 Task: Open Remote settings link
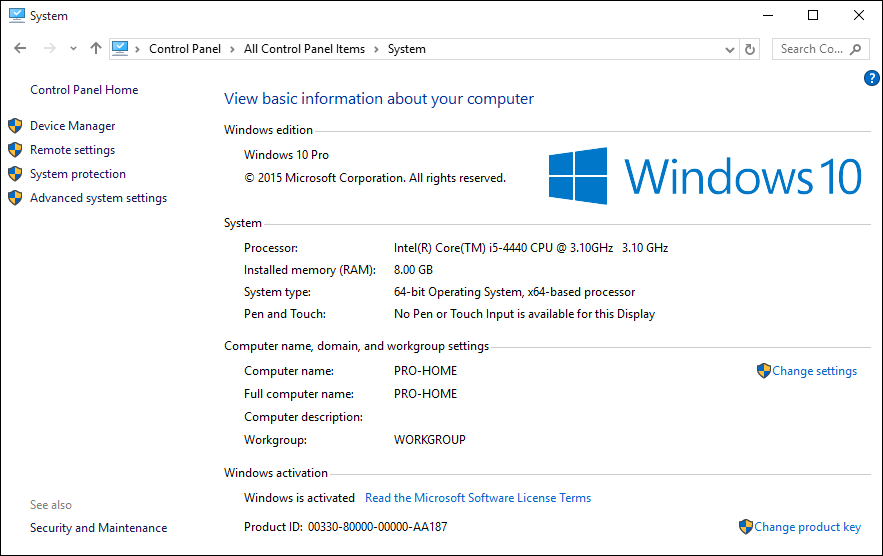(73, 150)
